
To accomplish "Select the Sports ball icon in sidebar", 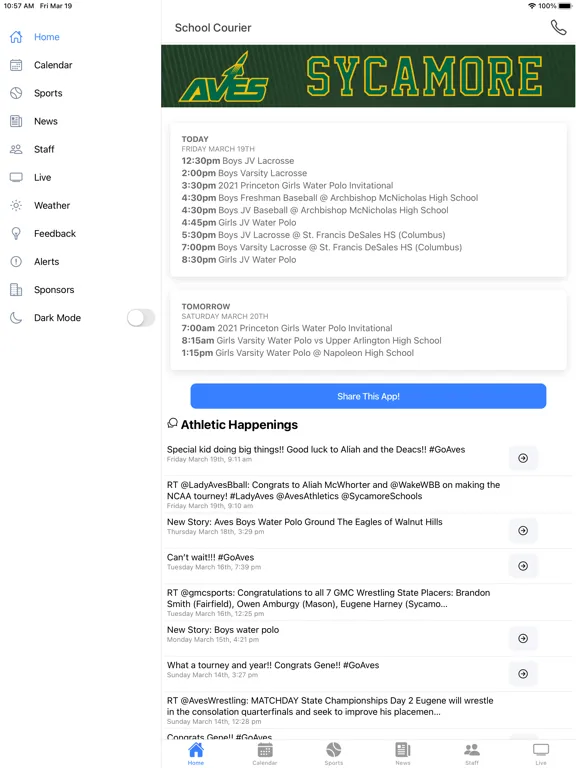I will coord(16,93).
